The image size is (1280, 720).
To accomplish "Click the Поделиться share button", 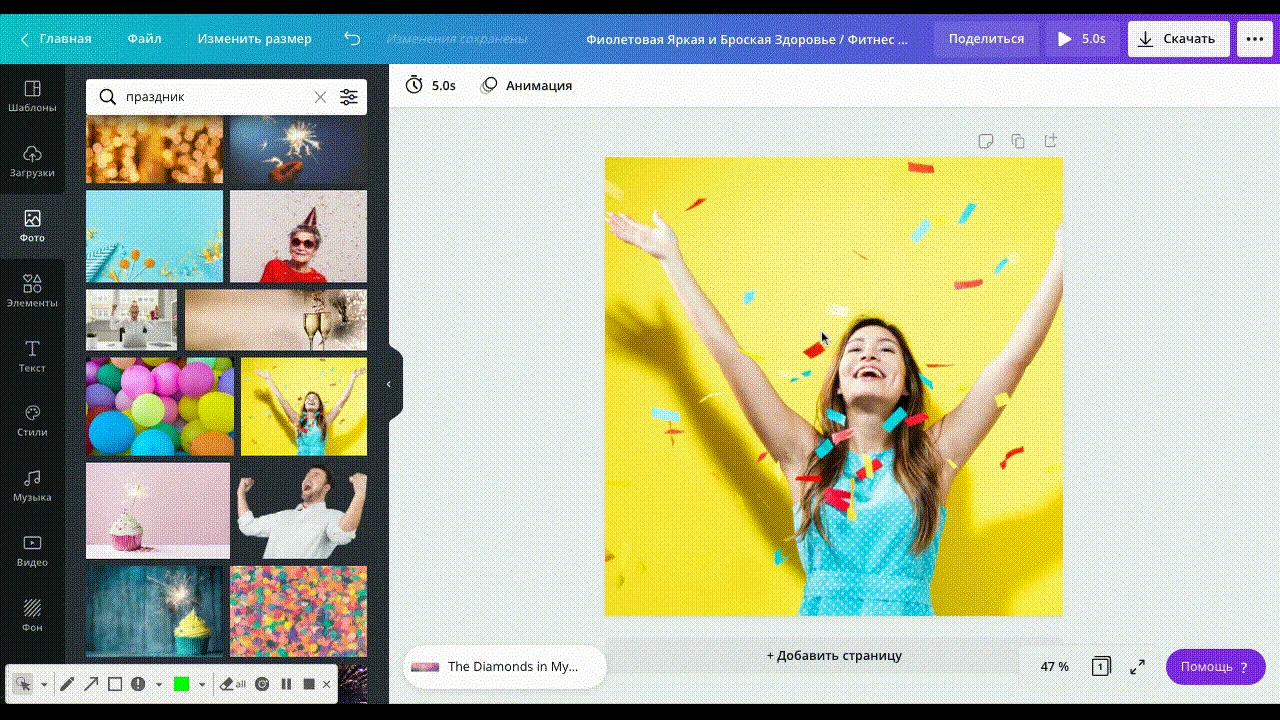I will (986, 39).
